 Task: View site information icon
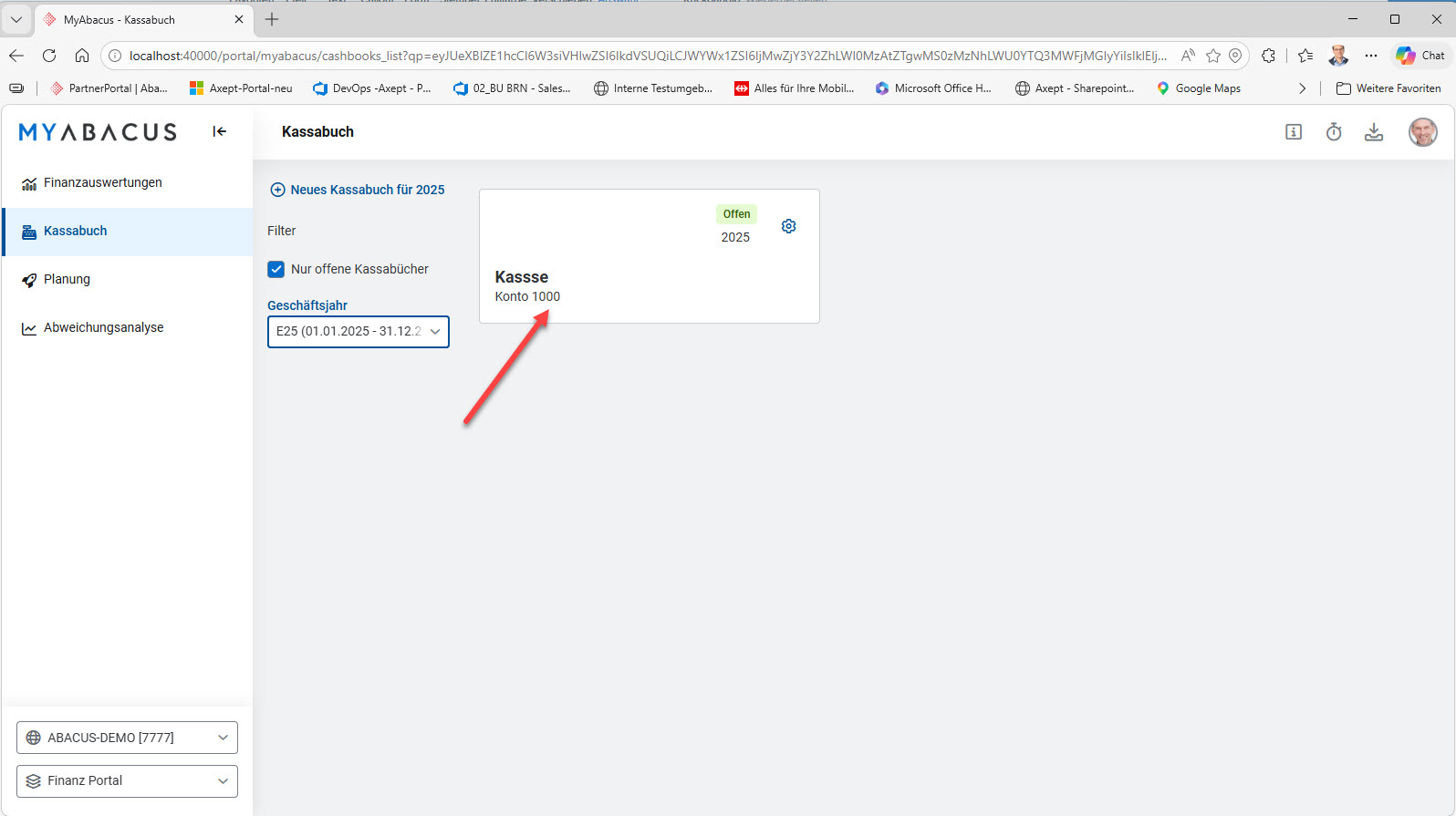115,56
